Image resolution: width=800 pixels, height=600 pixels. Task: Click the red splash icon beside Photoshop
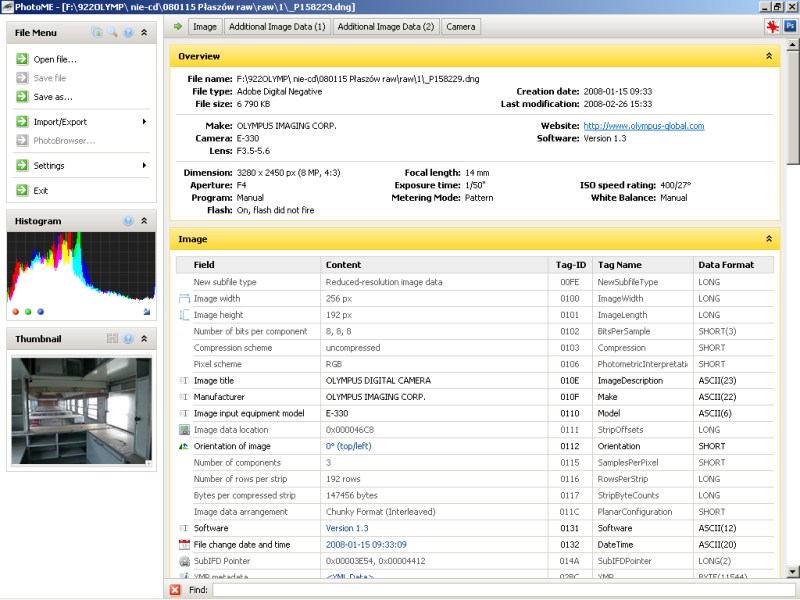pyautogui.click(x=772, y=26)
